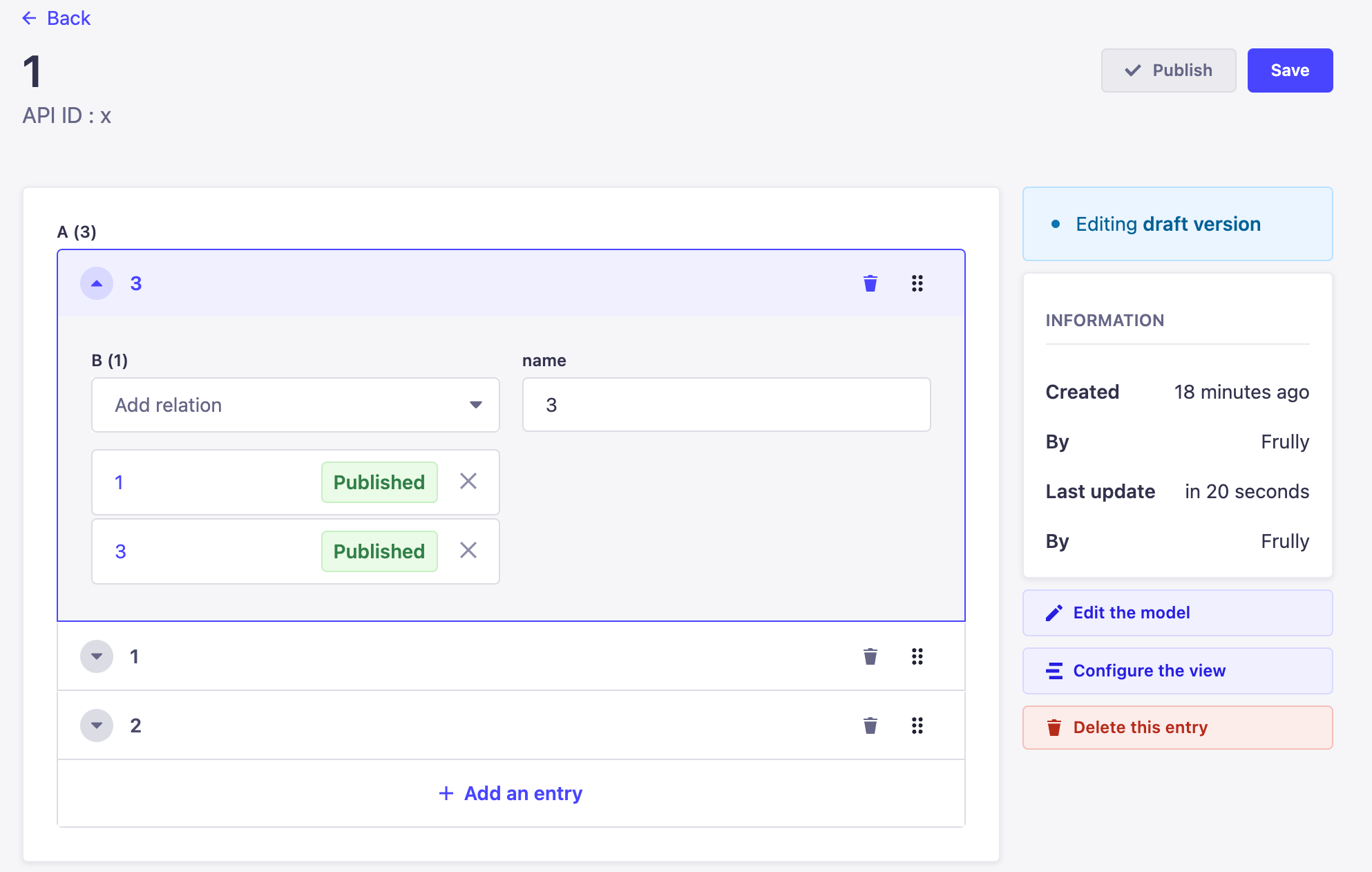Collapse component entry 3
The width and height of the screenshot is (1372, 872).
[x=97, y=283]
